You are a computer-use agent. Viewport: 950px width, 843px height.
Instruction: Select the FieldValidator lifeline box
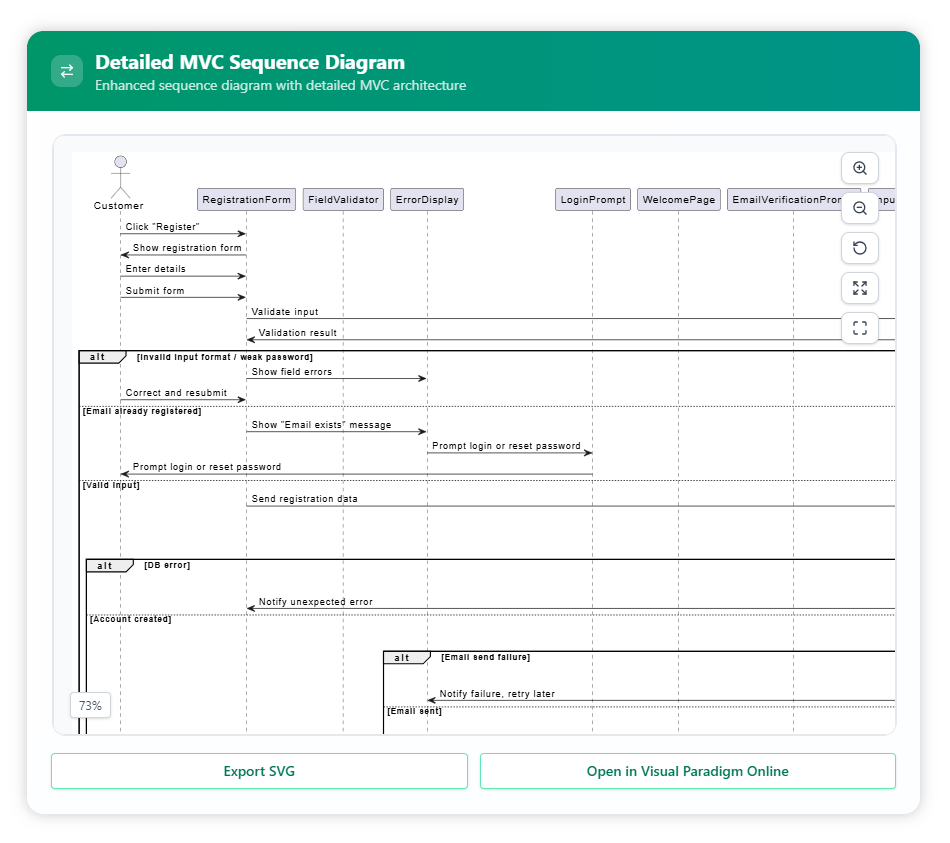tap(343, 200)
